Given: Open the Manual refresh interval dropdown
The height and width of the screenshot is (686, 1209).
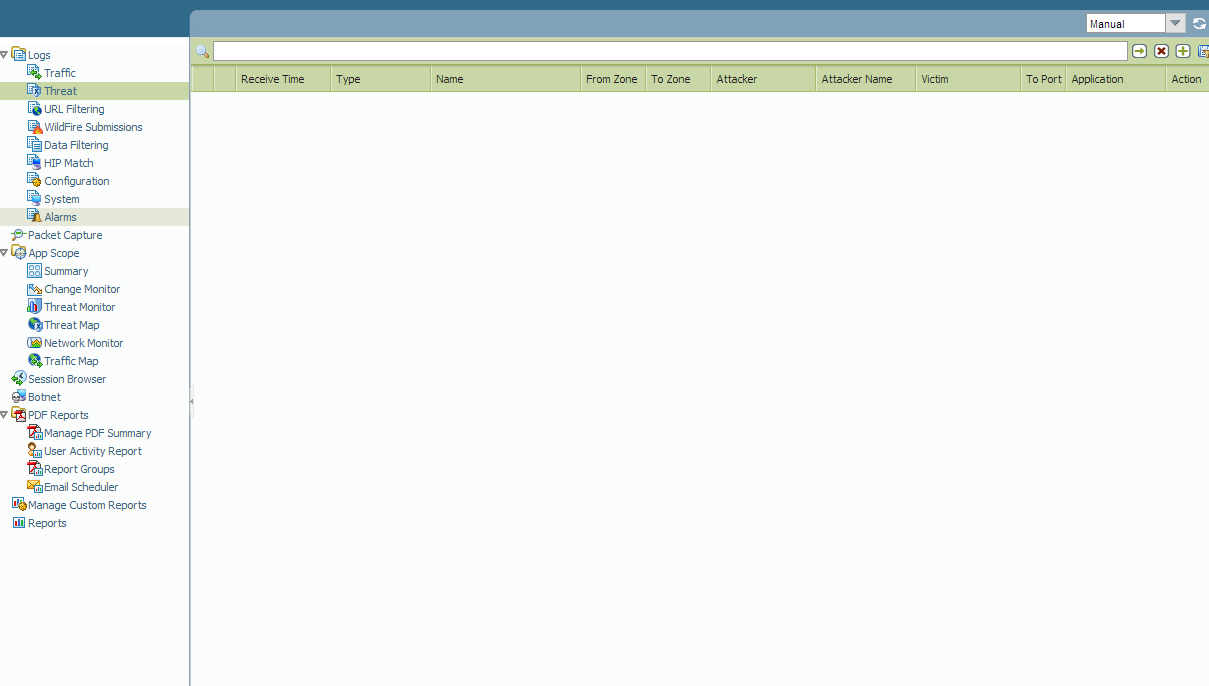Looking at the screenshot, I should pos(1175,23).
